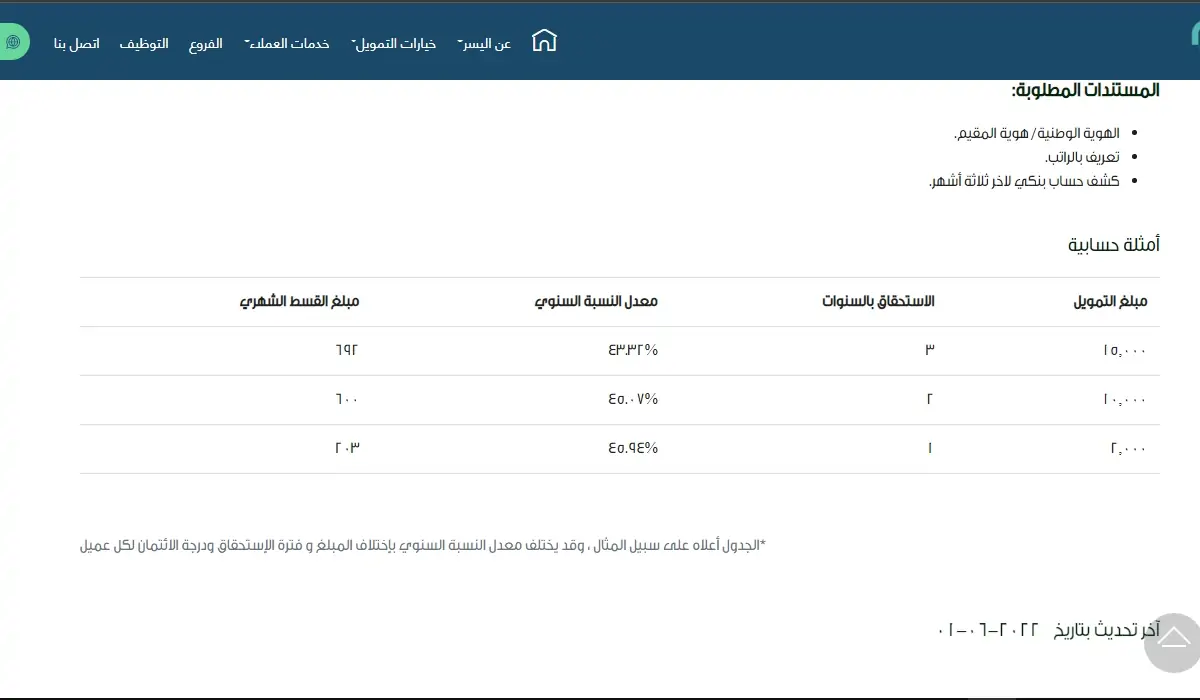
Task: Click the maturity years value ٢ cell
Action: tap(930, 399)
